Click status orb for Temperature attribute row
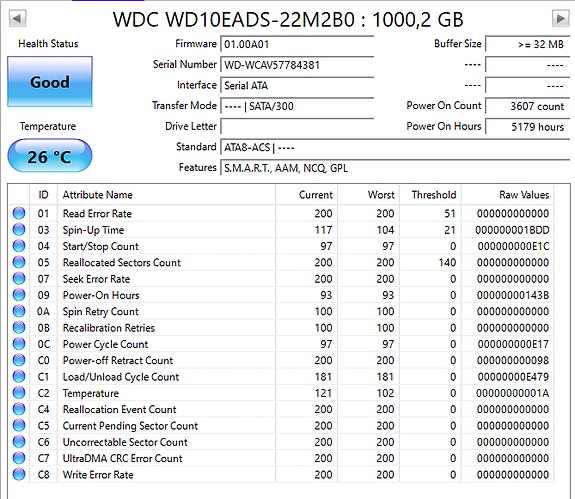The image size is (575, 499). 19,393
